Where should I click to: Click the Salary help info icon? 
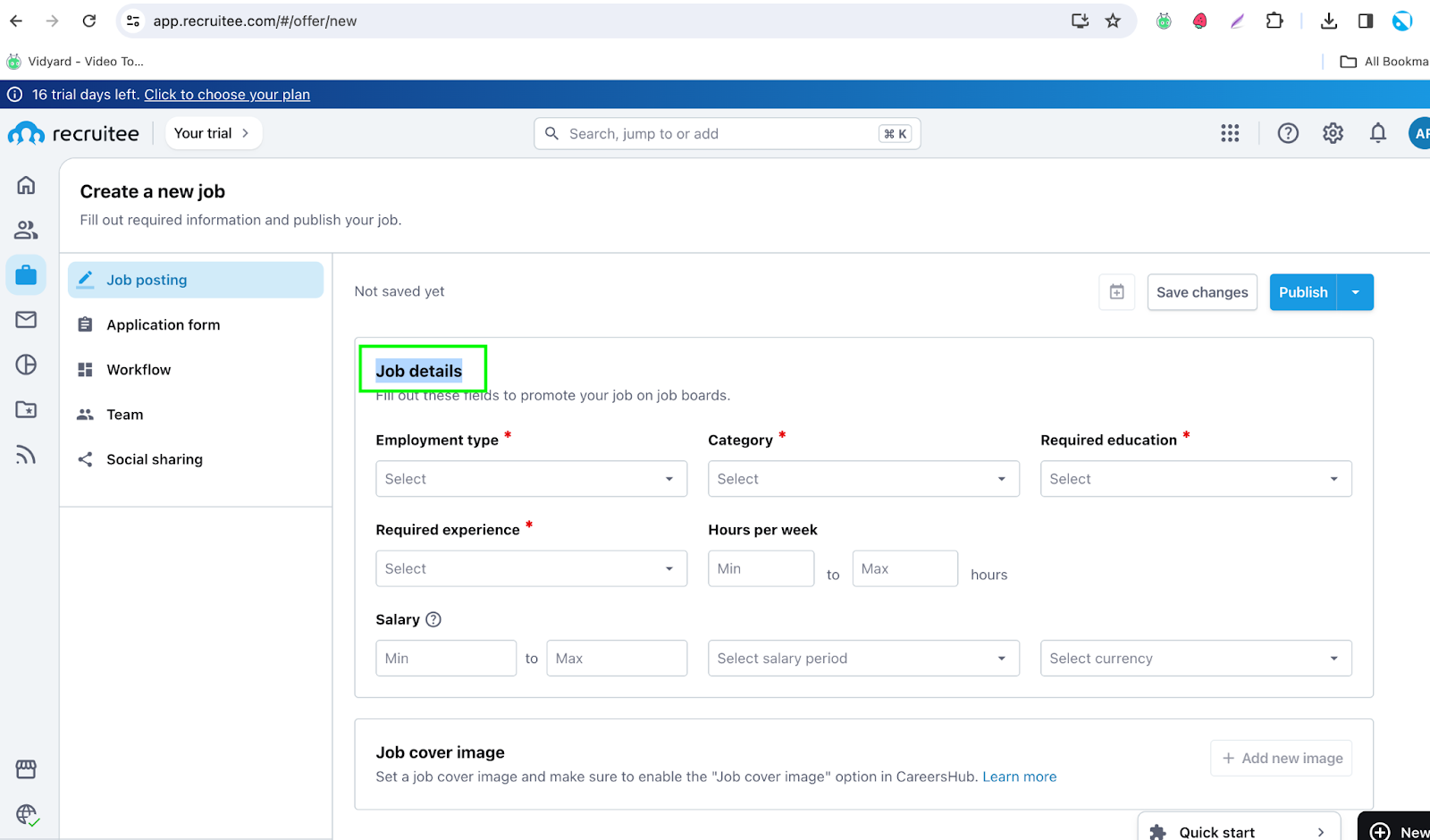(x=433, y=619)
